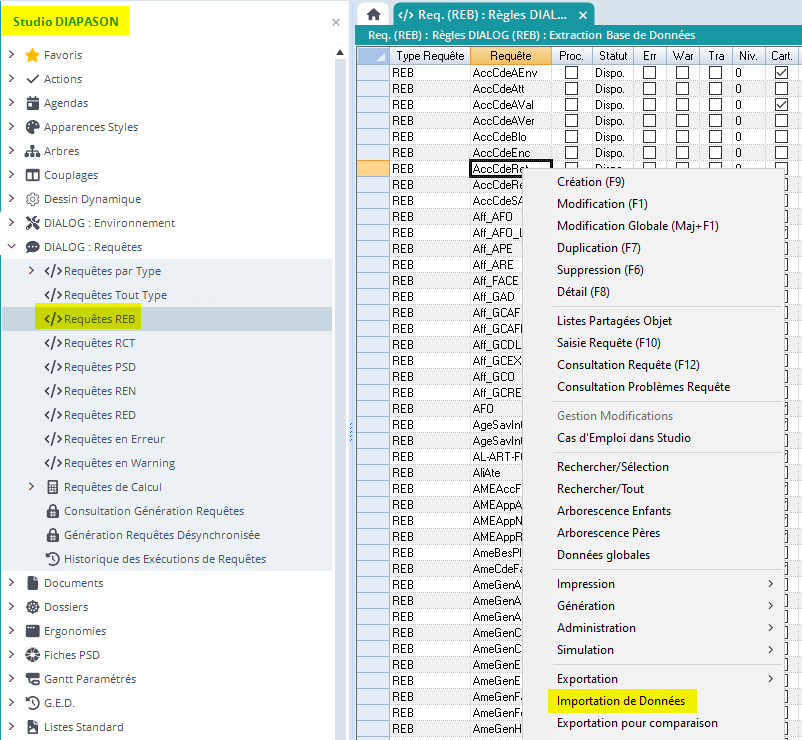The height and width of the screenshot is (740, 802).
Task: Expand the Requêtes par Type node
Action: [31, 271]
